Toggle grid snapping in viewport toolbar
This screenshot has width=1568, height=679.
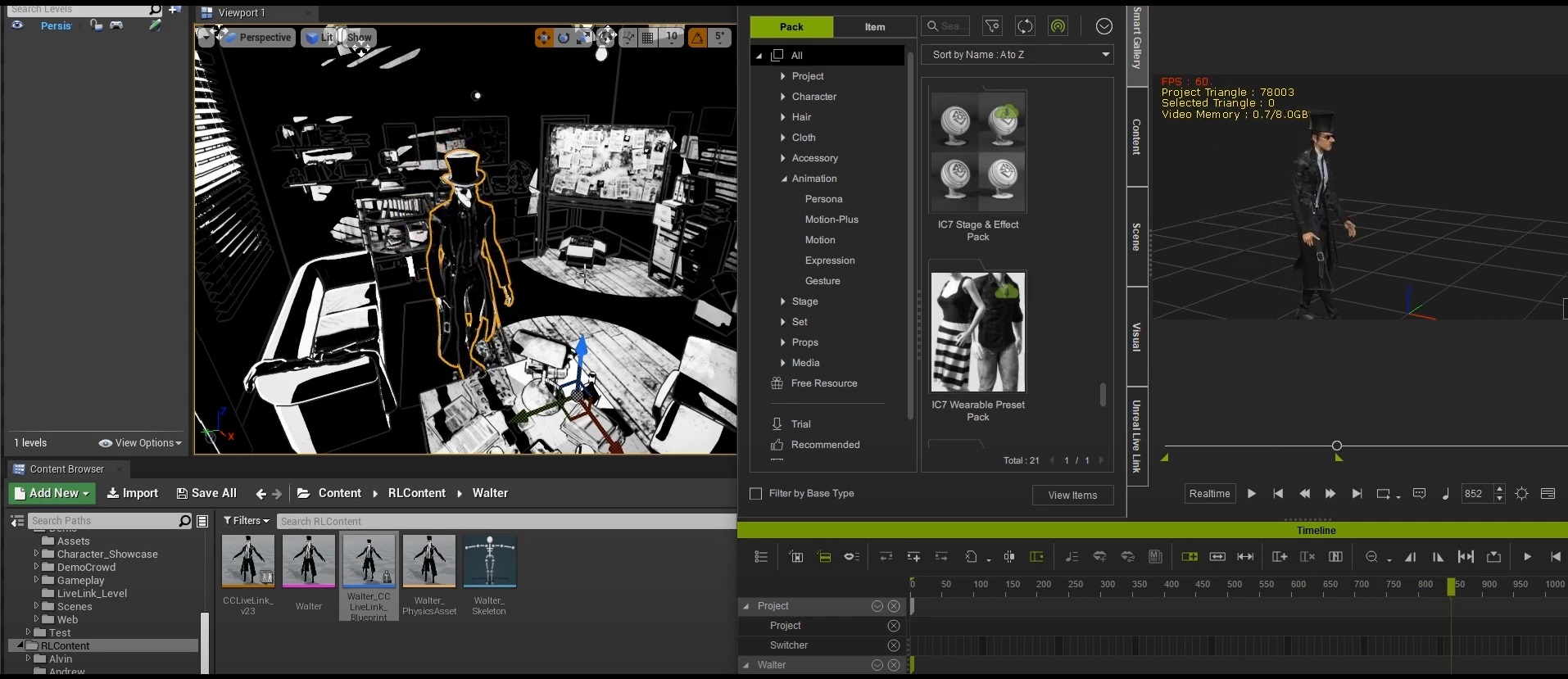pos(648,38)
